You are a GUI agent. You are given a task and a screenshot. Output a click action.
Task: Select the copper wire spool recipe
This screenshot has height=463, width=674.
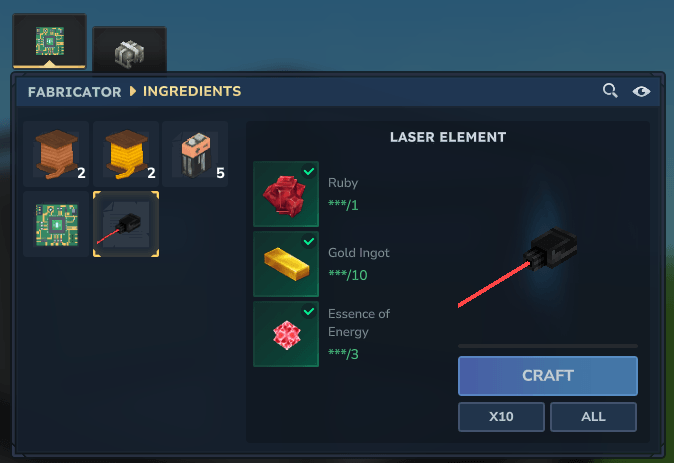(x=56, y=154)
